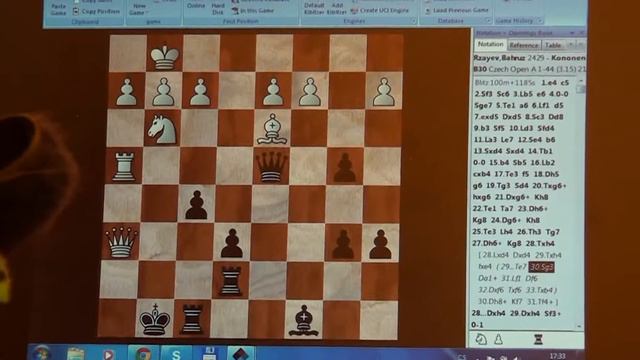Click the Czech Open tournament header line
The image size is (640, 360).
pyautogui.click(x=529, y=69)
